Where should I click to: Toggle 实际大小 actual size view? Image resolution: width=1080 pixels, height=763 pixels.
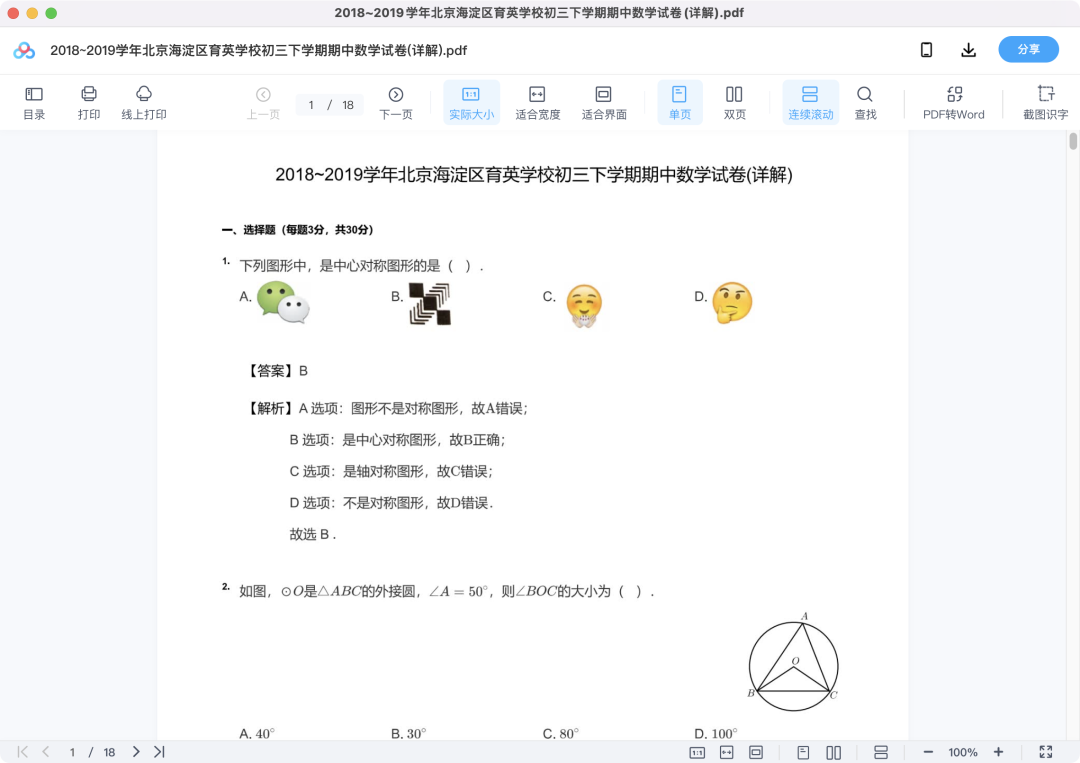(x=471, y=103)
